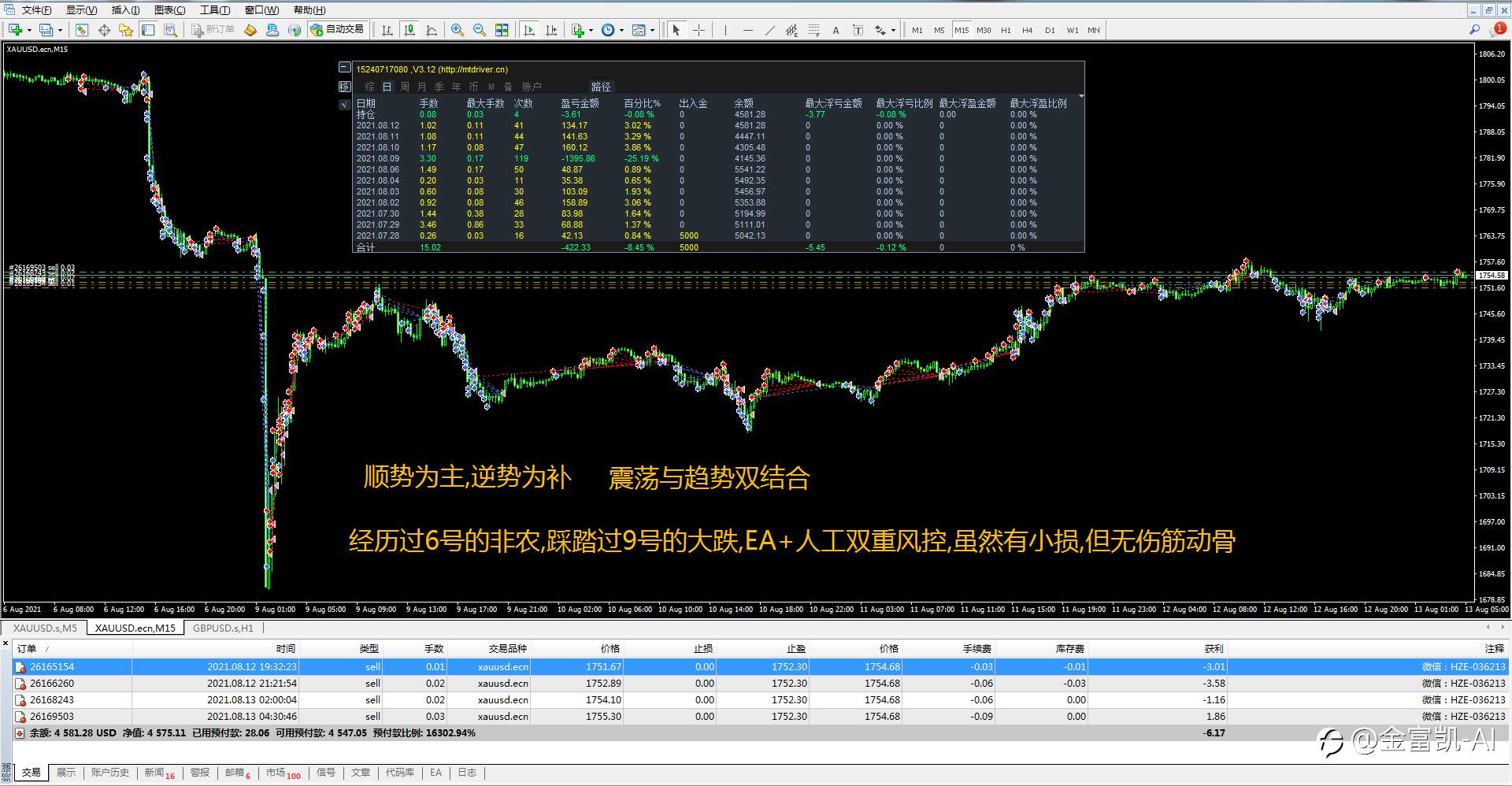Toggle the 自动交易 auto trading button
The image size is (1512, 786).
click(337, 30)
